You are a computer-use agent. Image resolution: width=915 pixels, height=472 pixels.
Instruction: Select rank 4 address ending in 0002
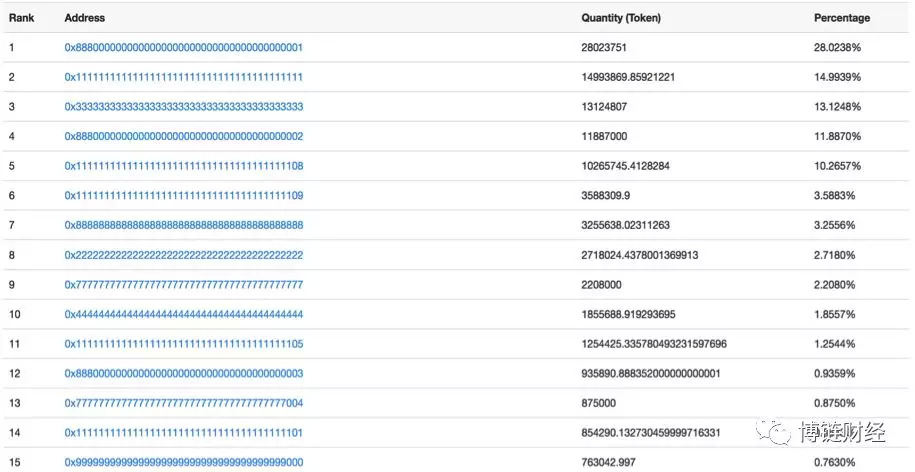point(183,136)
